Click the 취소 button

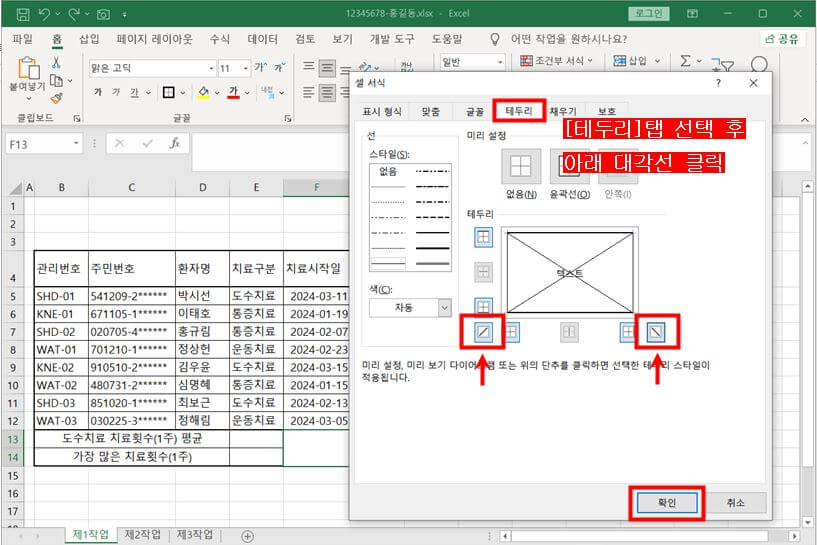736,503
